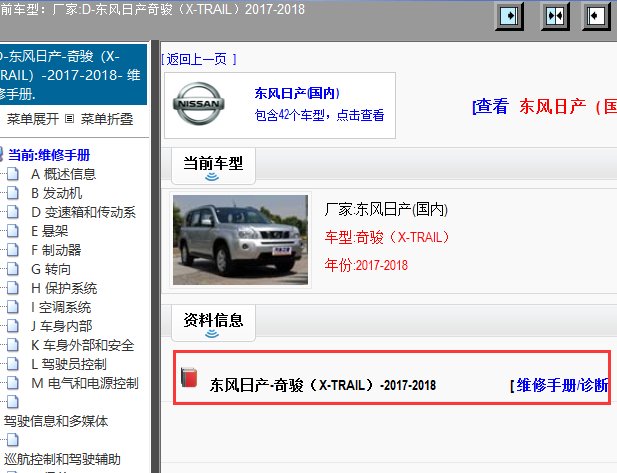Click the Nissan logo image

[x=199, y=103]
